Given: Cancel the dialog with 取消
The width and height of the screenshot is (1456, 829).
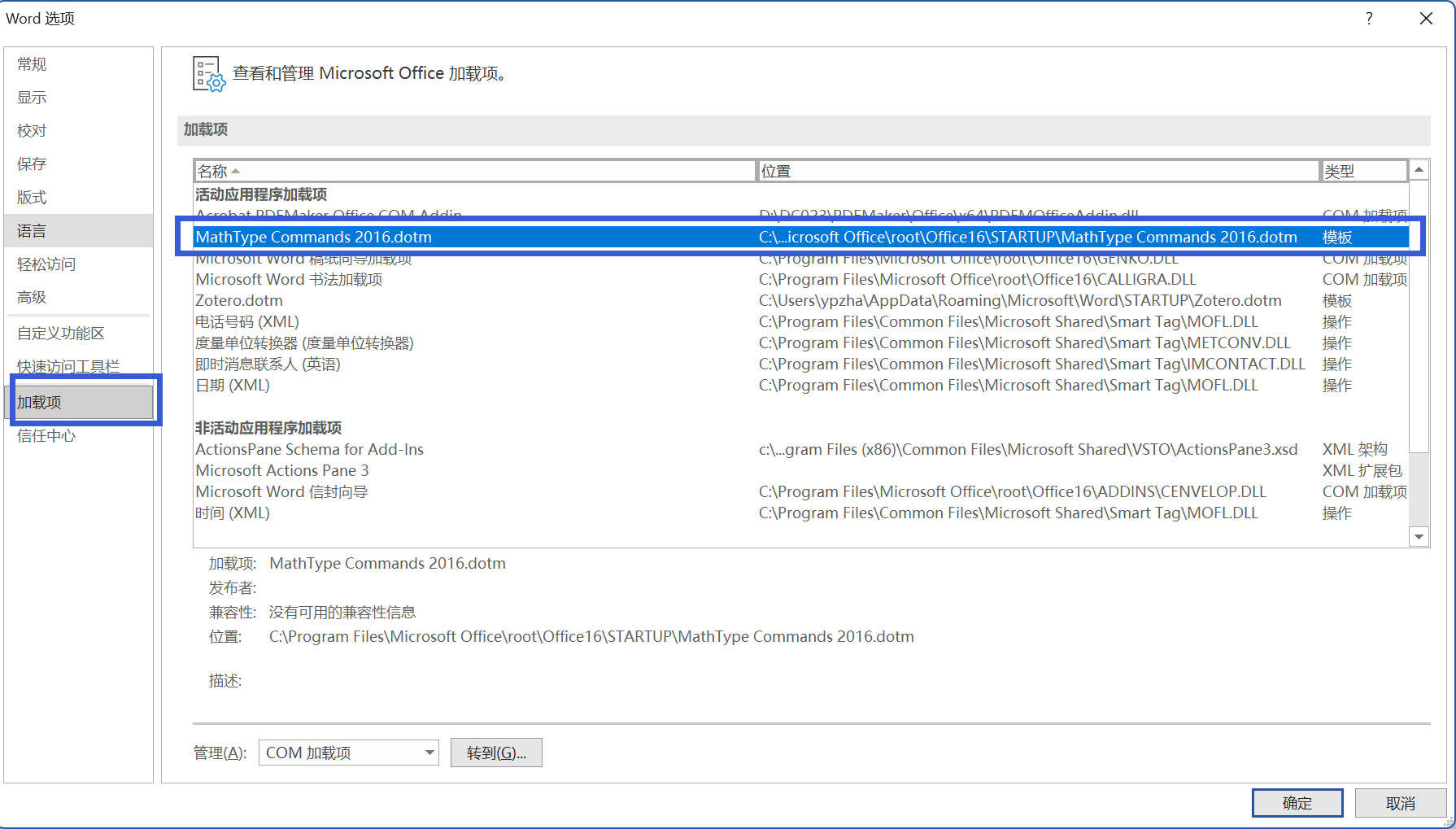Looking at the screenshot, I should pyautogui.click(x=1401, y=803).
